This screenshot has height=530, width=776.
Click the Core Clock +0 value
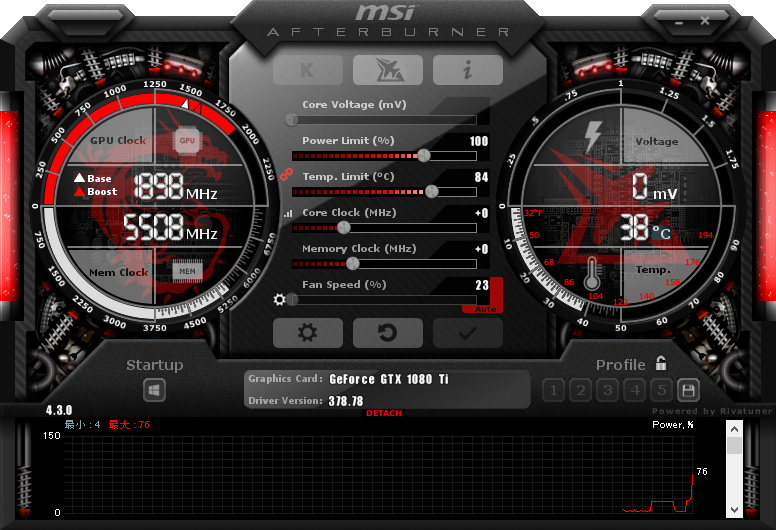481,213
